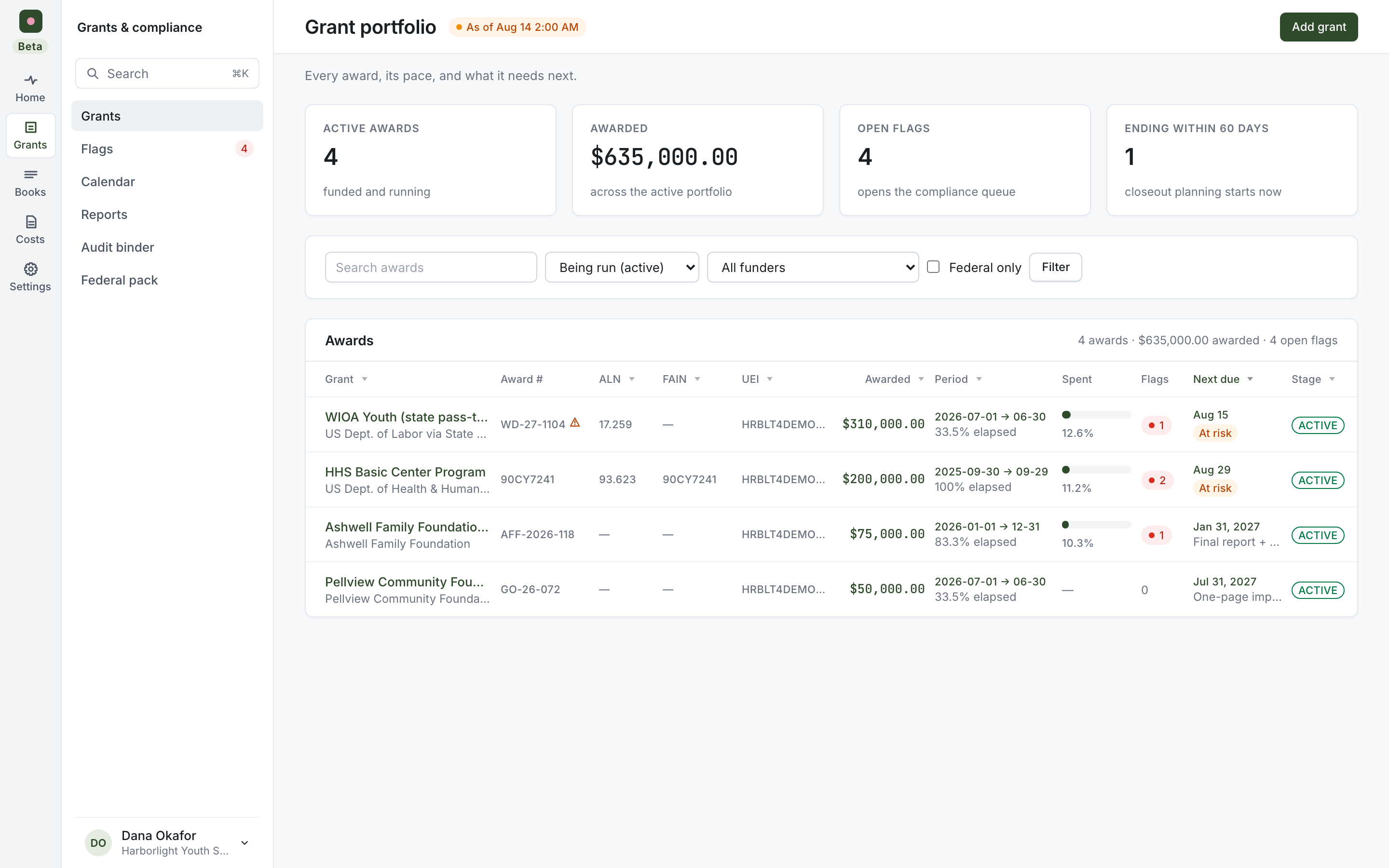Image resolution: width=1389 pixels, height=868 pixels.
Task: Apply the Filter button
Action: (x=1055, y=267)
